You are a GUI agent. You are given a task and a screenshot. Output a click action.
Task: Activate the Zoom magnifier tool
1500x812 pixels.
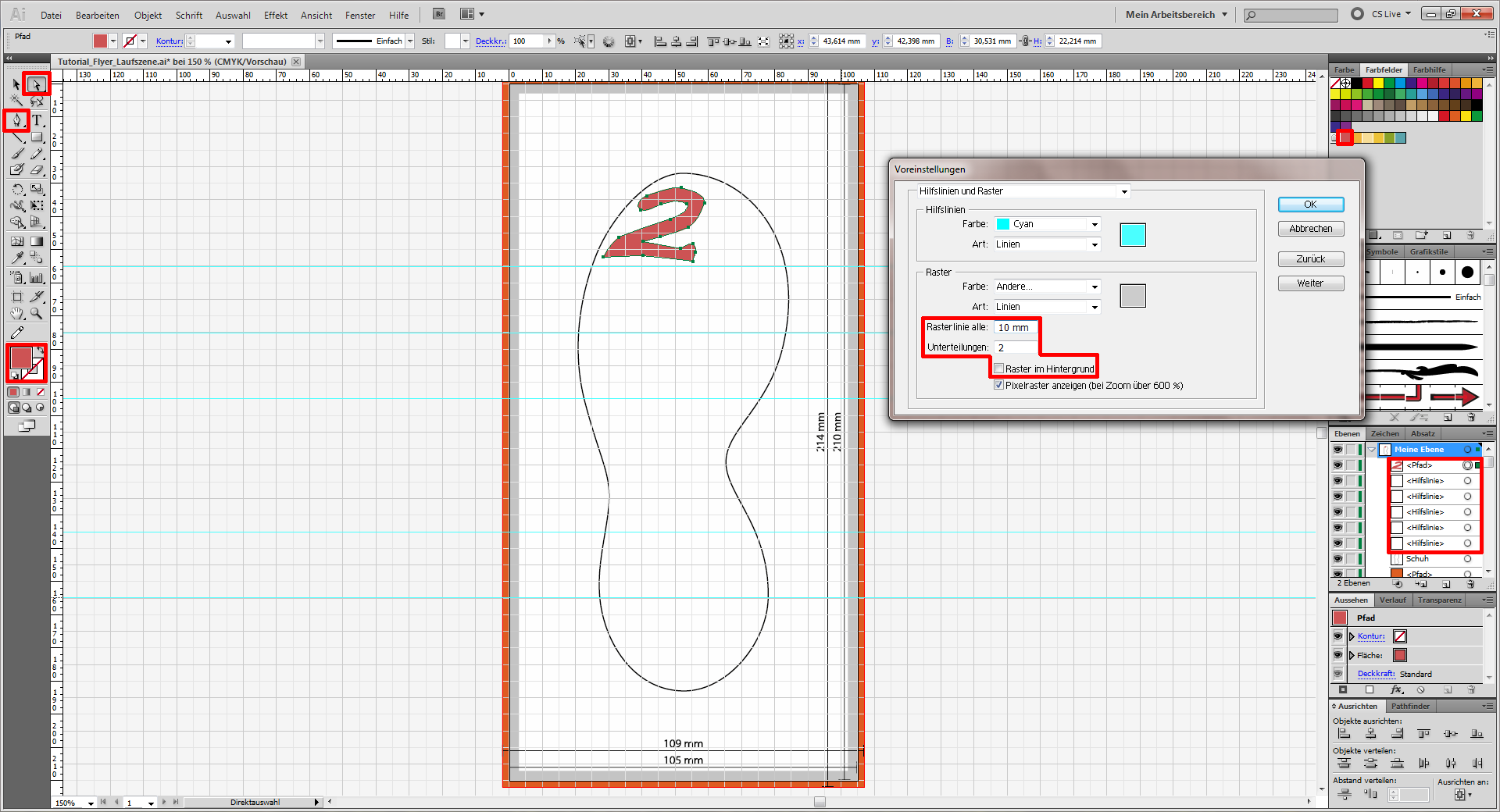pos(37,314)
